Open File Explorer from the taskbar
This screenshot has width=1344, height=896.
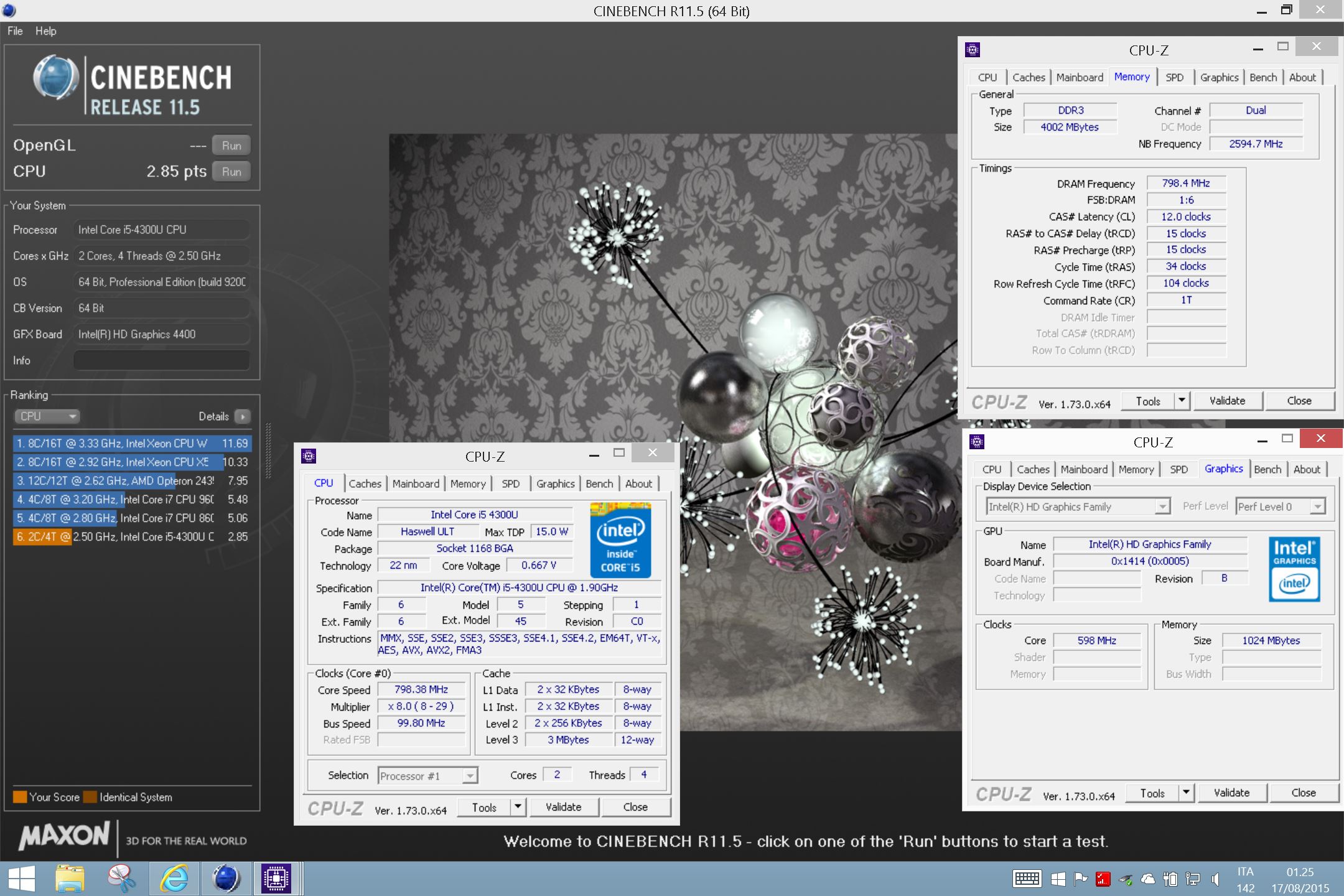[x=70, y=879]
